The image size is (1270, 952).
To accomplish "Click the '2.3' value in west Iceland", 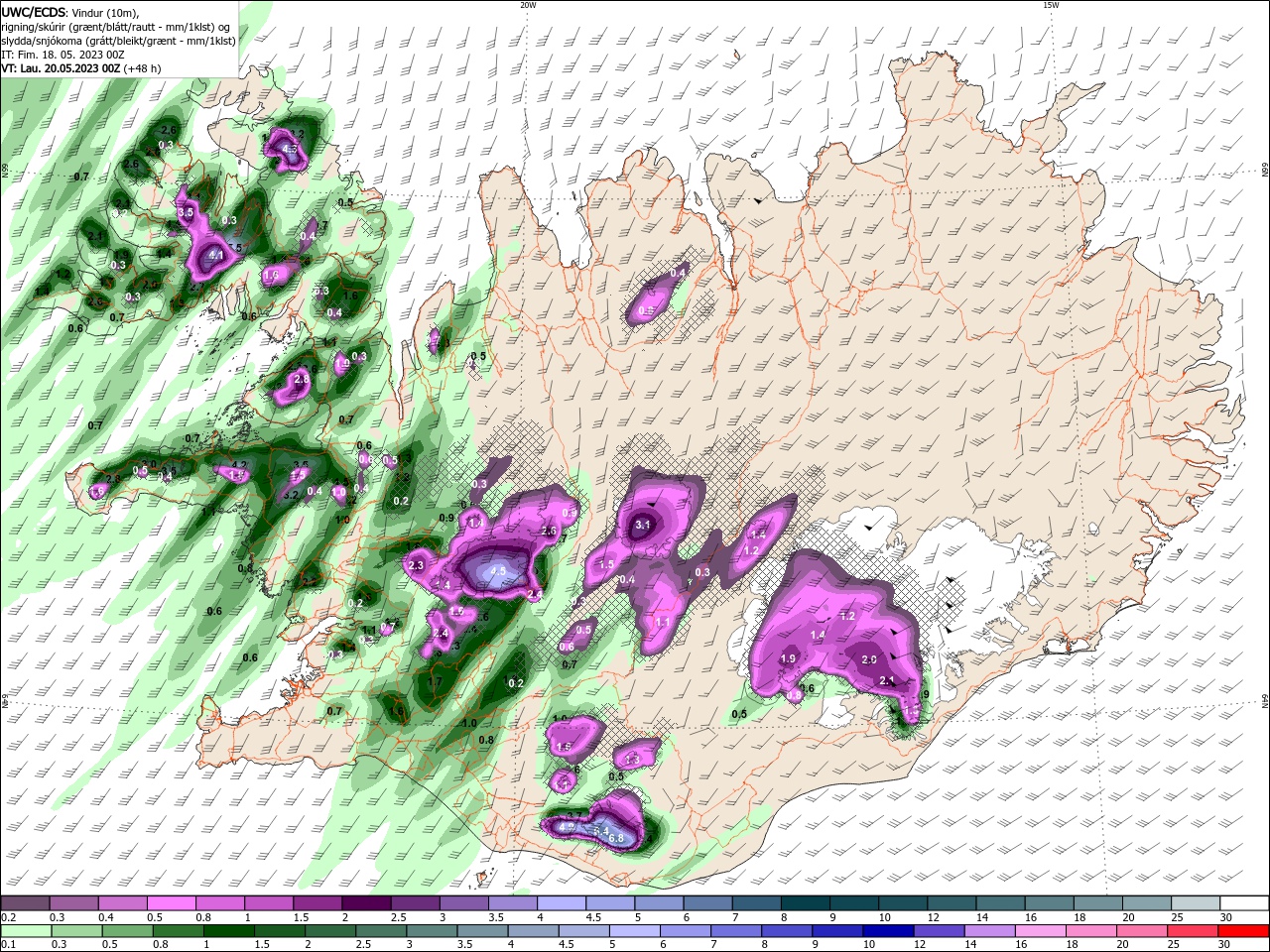I will tap(416, 565).
